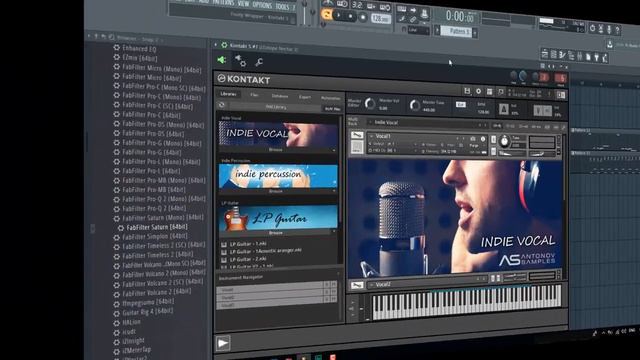This screenshot has width=640, height=360.
Task: Click the metronome icon in Kontakt's master section
Action: (504, 109)
